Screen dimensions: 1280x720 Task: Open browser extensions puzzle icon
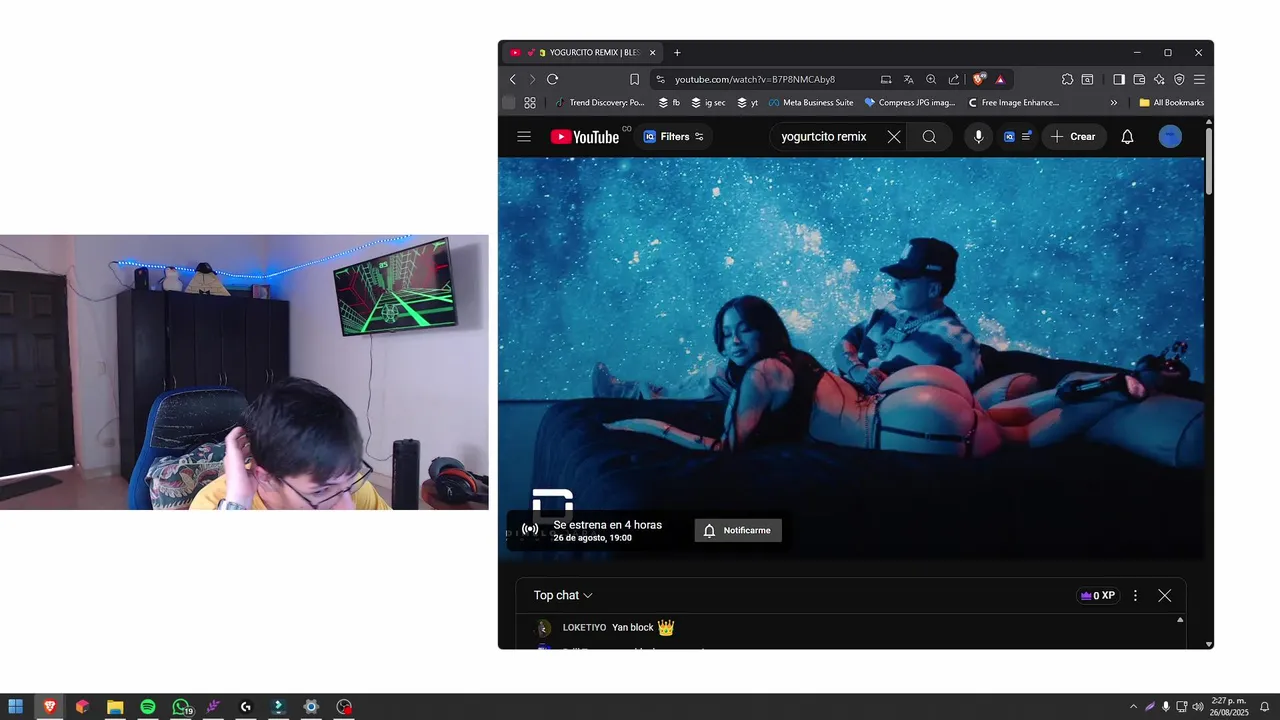[x=1067, y=79]
